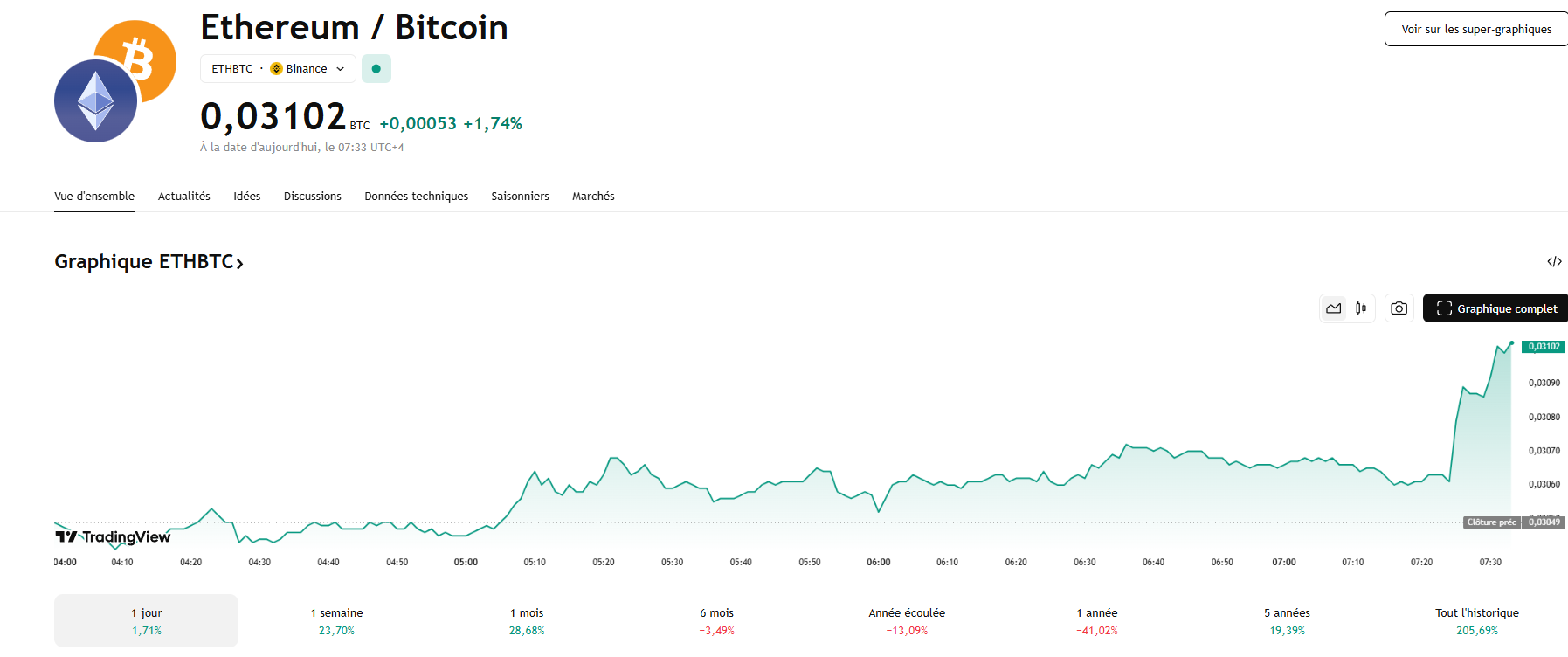Open the ETHBTC Binance exchange dropdown

click(x=278, y=68)
